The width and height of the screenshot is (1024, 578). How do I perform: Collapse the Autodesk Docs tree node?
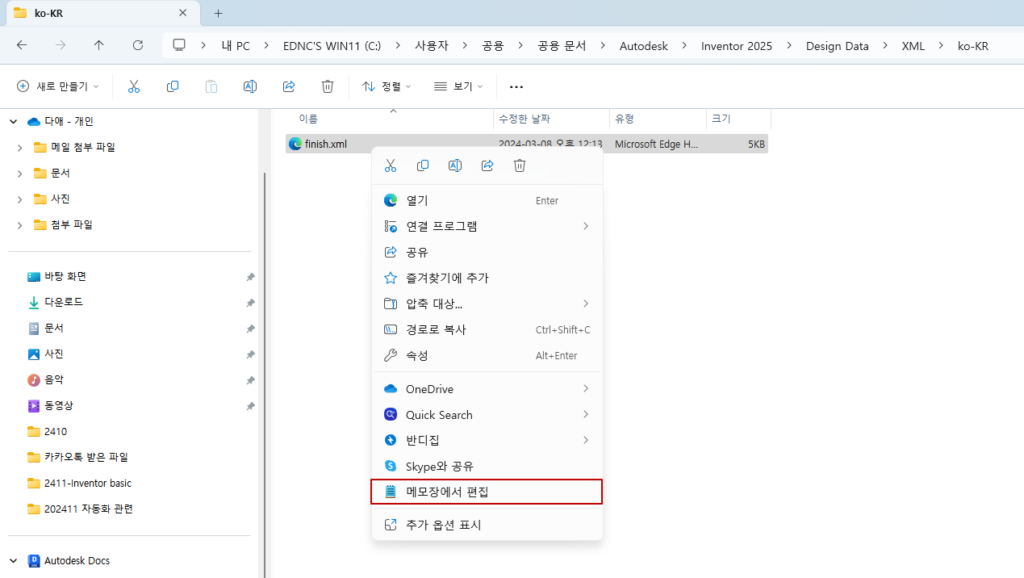pos(14,560)
